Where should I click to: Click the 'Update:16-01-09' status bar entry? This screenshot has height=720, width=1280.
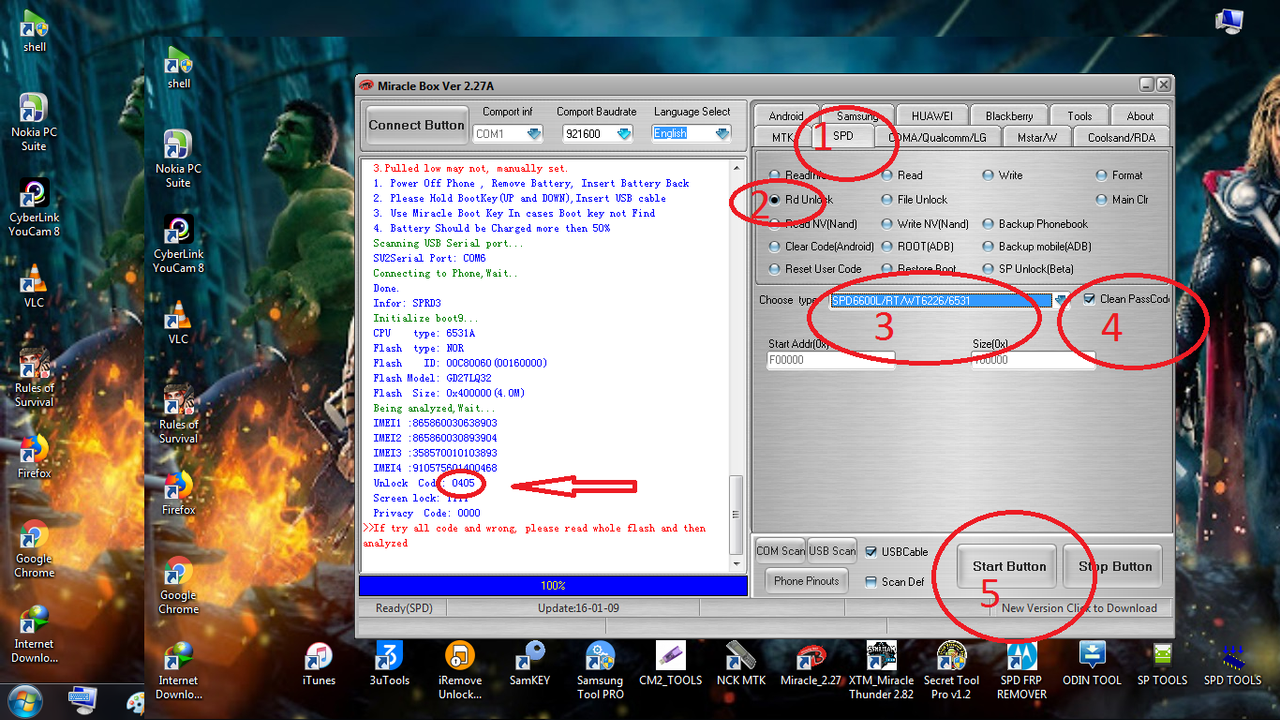(578, 608)
